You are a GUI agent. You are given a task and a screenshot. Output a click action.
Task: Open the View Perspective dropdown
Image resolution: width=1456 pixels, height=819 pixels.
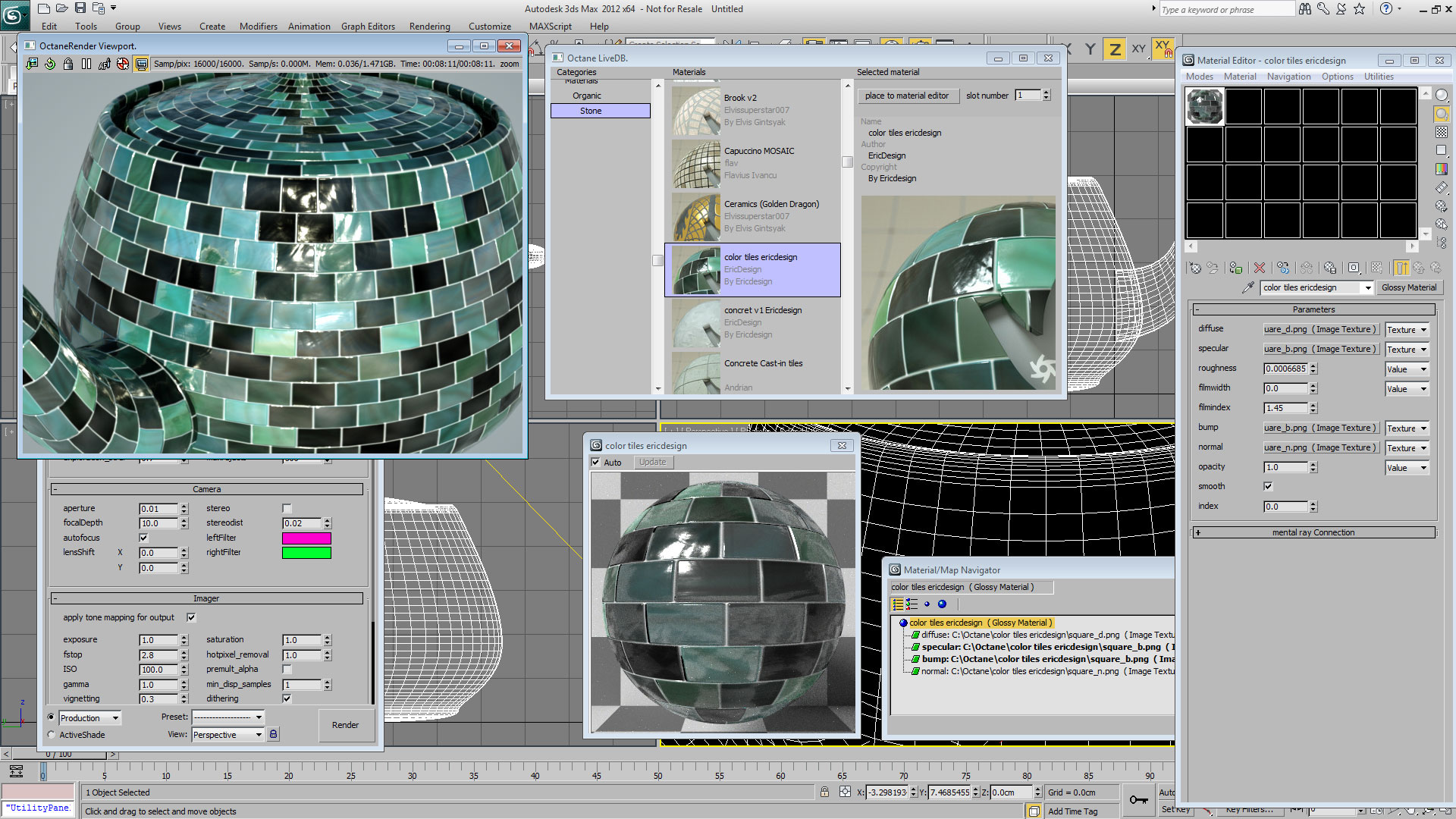click(x=227, y=735)
